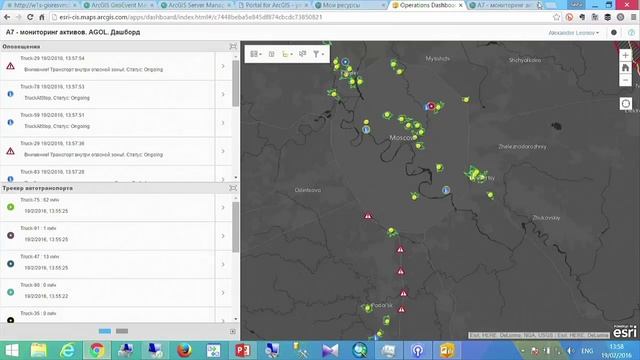This screenshot has width=640, height=360.
Task: Click the ENG language indicator in system tray
Action: click(x=587, y=351)
